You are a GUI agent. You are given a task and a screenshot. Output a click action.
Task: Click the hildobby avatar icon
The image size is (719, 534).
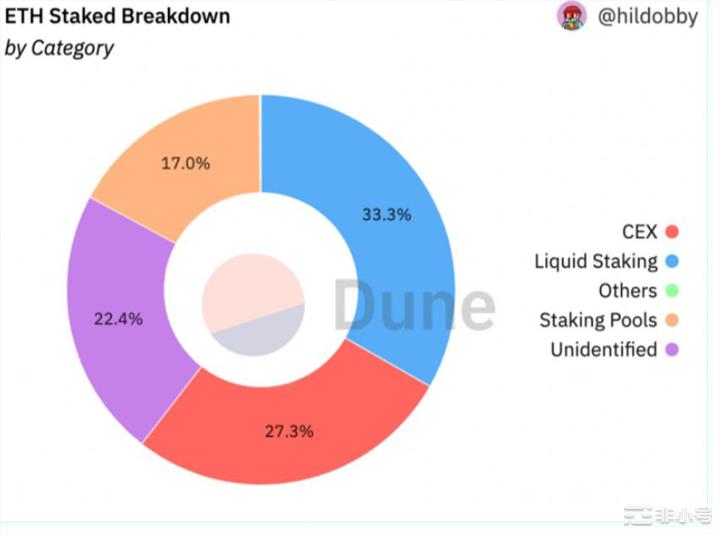[x=572, y=17]
